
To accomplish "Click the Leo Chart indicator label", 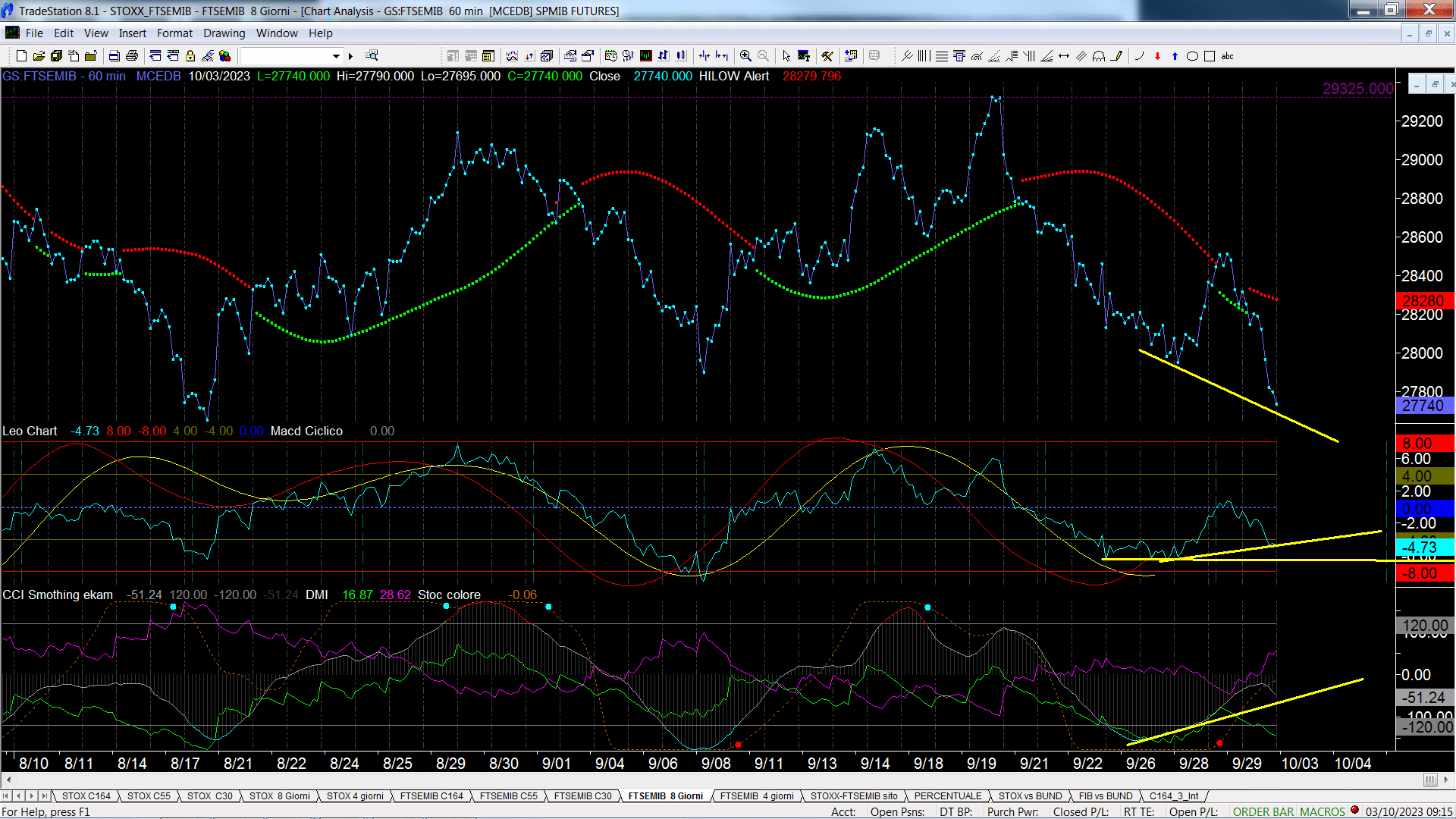I will coord(30,431).
